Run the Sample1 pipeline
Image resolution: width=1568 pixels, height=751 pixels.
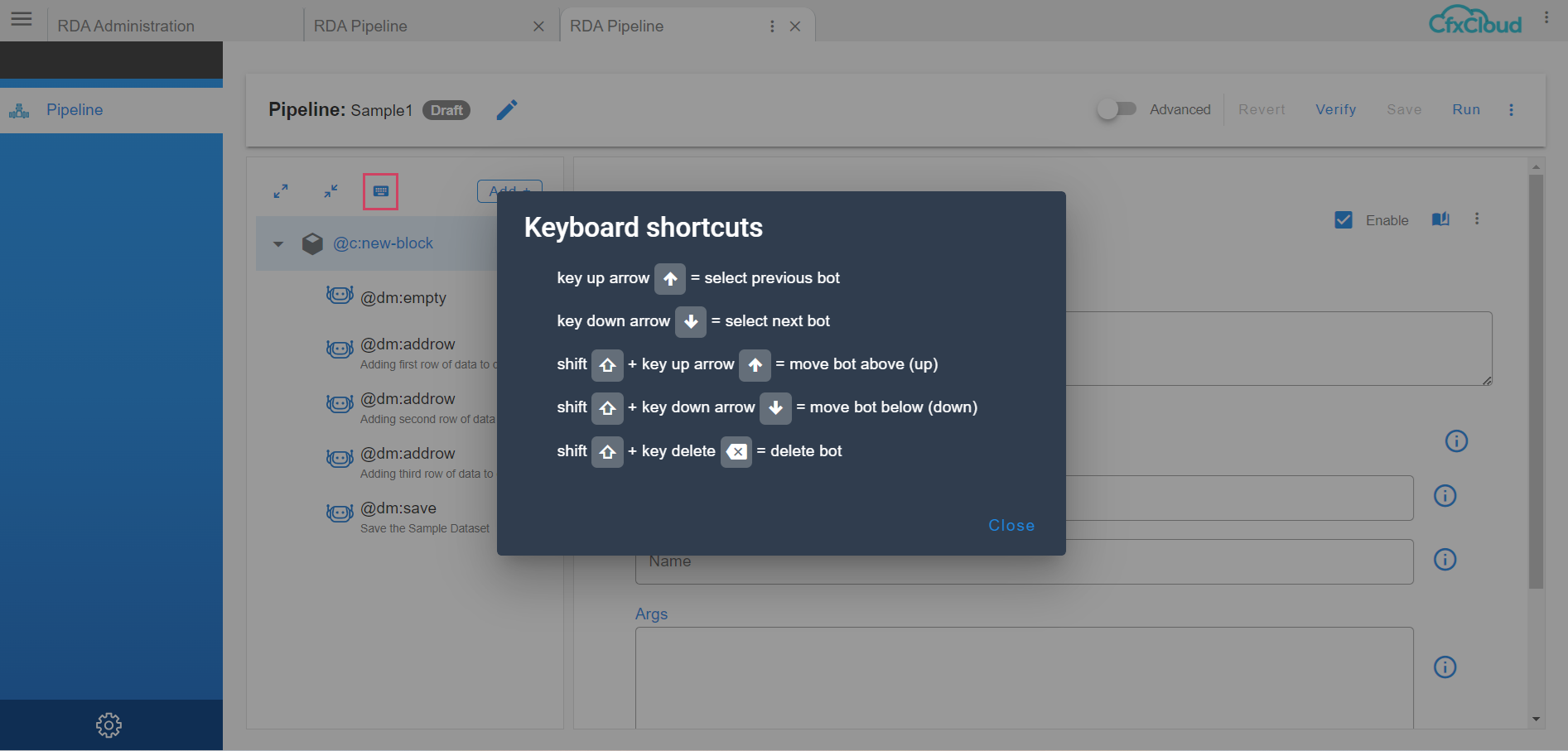[1466, 109]
